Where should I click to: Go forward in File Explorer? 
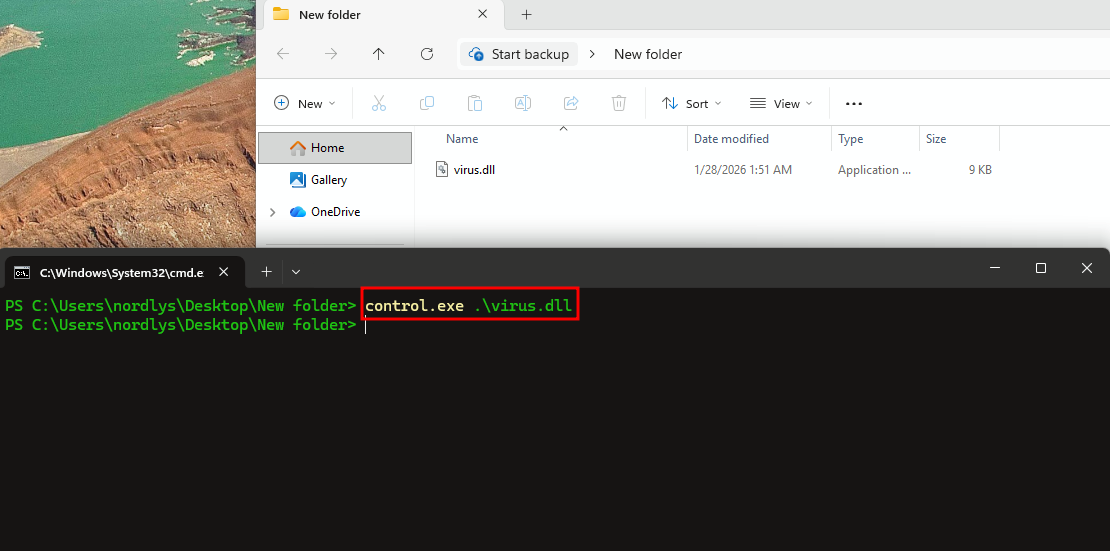[x=331, y=54]
